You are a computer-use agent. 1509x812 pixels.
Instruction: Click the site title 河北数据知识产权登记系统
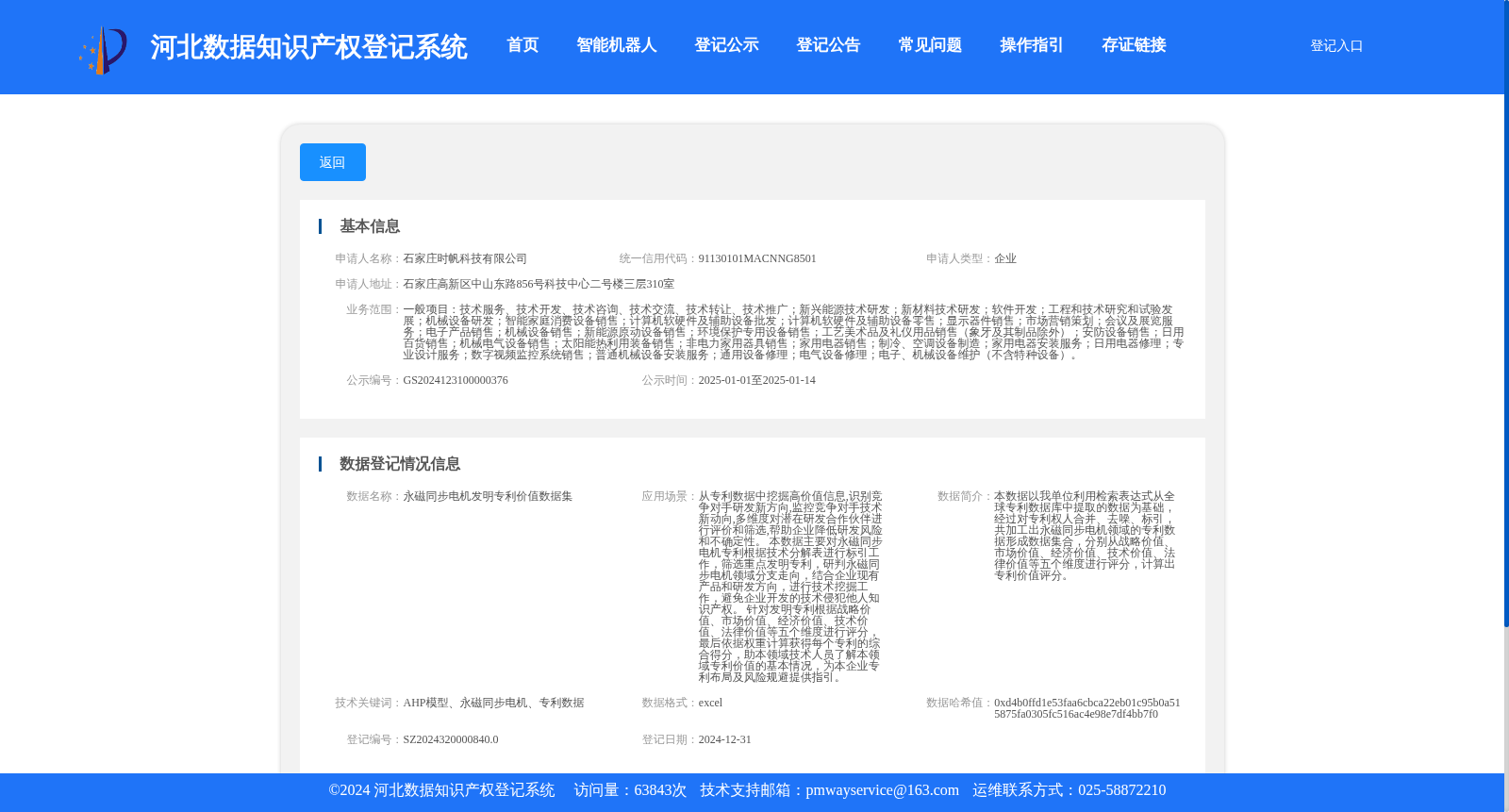pyautogui.click(x=308, y=47)
